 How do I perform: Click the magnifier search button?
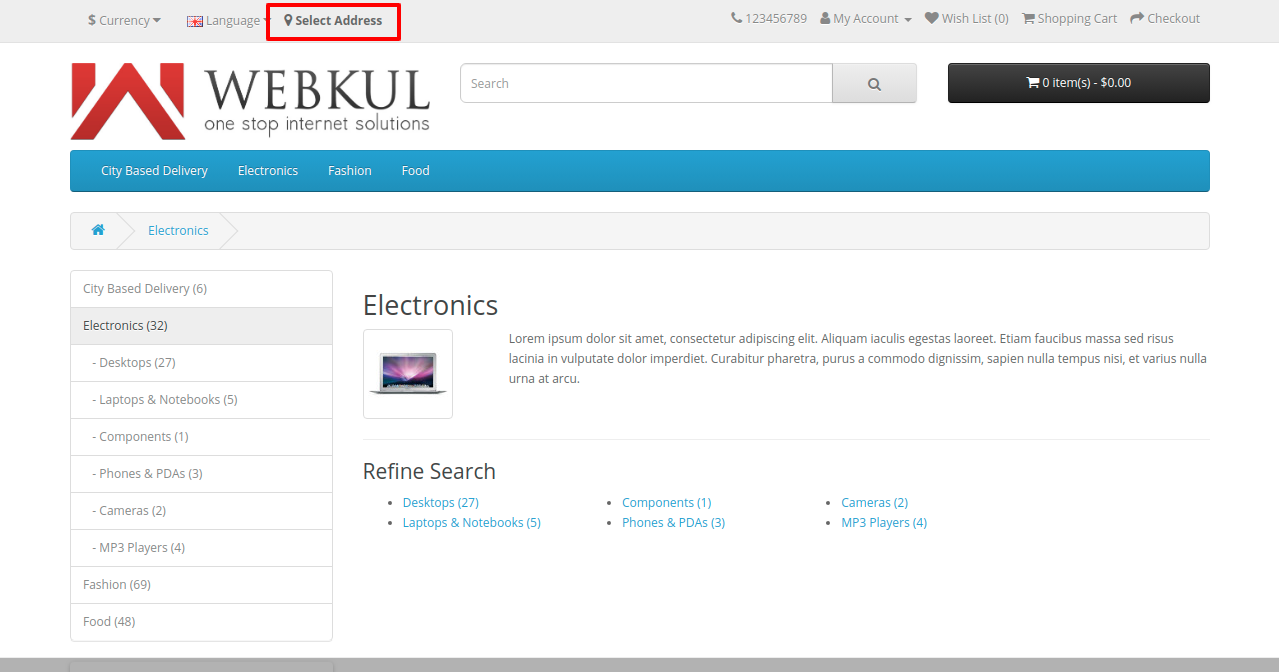[x=874, y=84]
